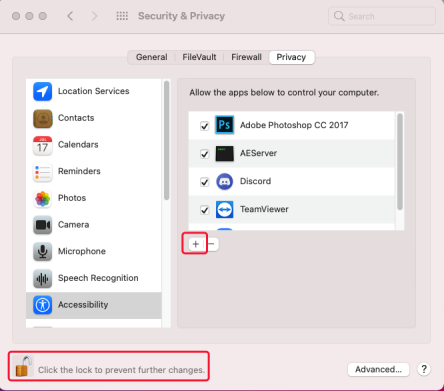Switch to the Firewall tab
The image size is (444, 391).
[x=246, y=57]
